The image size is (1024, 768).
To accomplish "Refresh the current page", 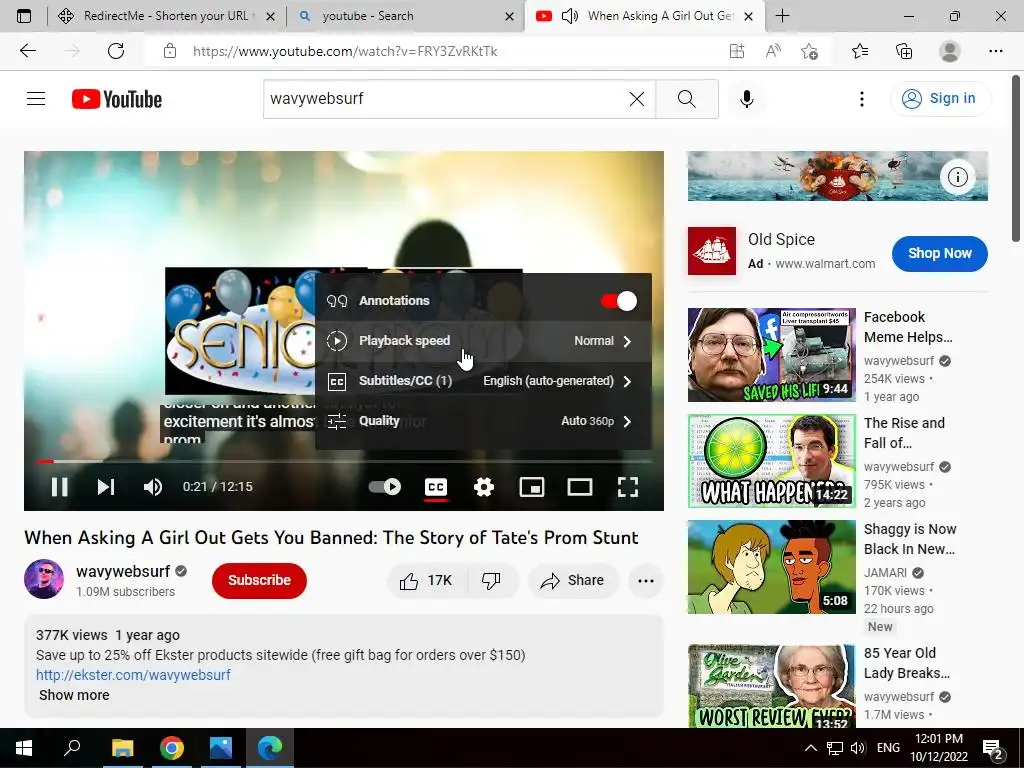I will coord(116,51).
